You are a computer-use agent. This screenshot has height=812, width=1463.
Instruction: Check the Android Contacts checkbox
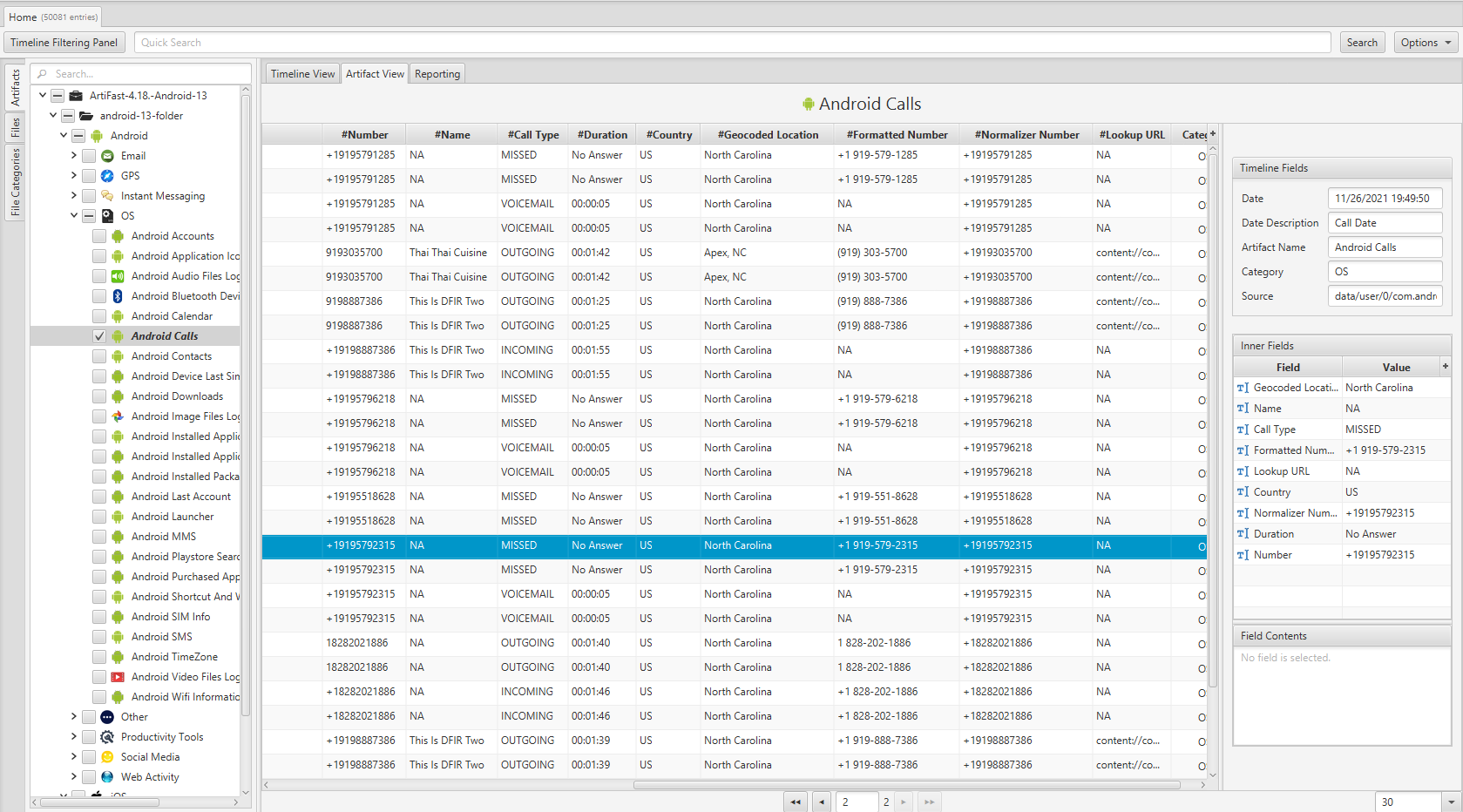99,356
